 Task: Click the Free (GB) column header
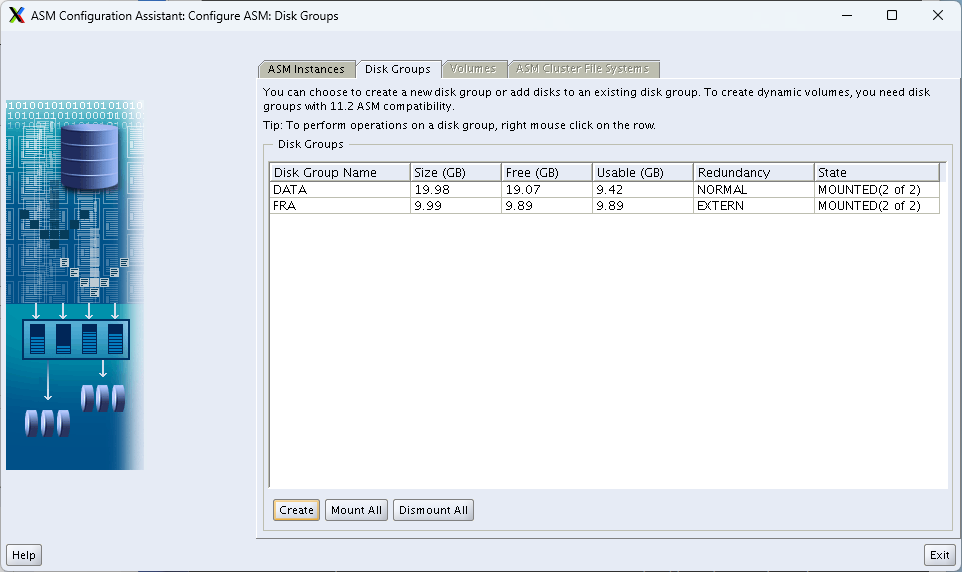click(x=547, y=172)
